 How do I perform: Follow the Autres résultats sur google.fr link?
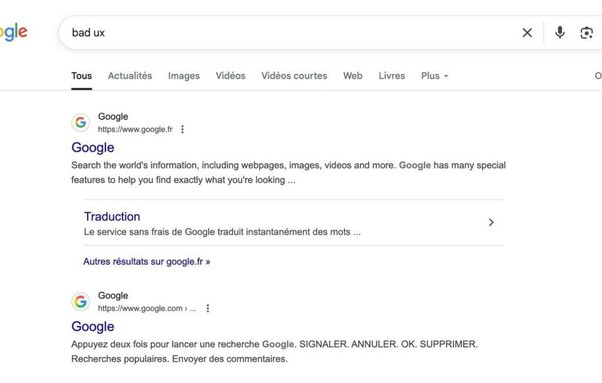pos(147,262)
